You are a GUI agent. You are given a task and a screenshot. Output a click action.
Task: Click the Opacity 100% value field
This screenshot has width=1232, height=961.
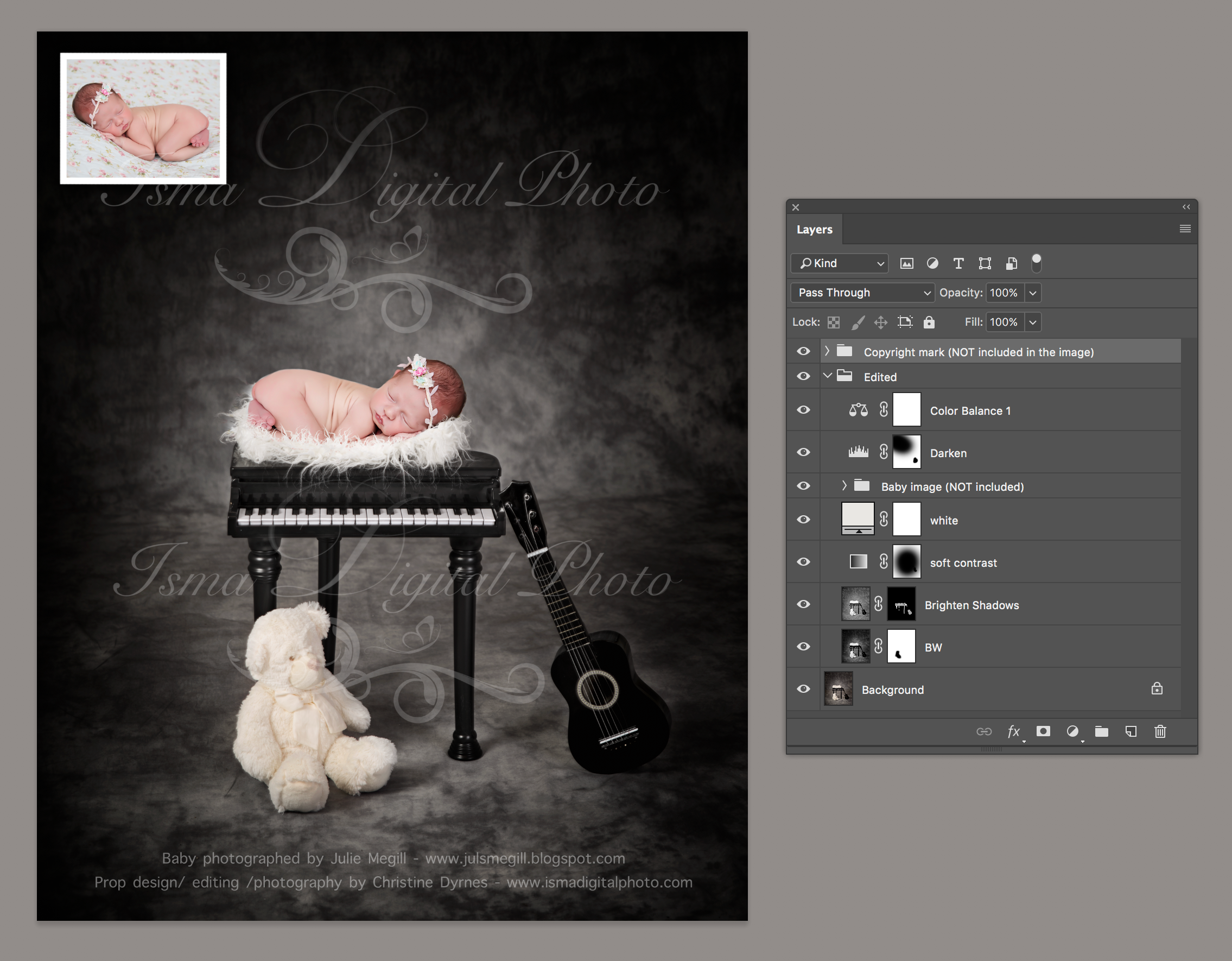coord(1005,293)
